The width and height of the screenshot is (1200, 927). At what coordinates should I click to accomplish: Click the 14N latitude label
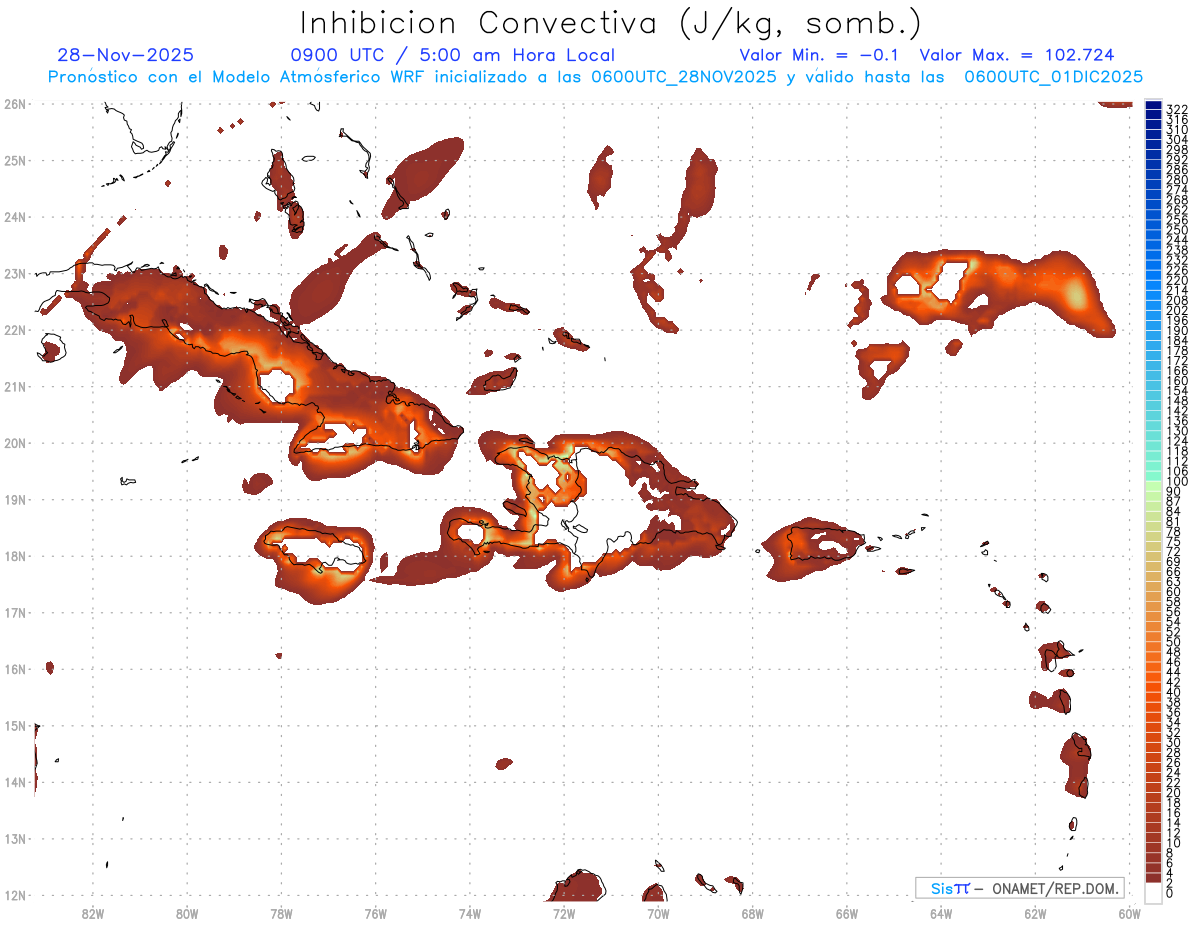(x=14, y=782)
